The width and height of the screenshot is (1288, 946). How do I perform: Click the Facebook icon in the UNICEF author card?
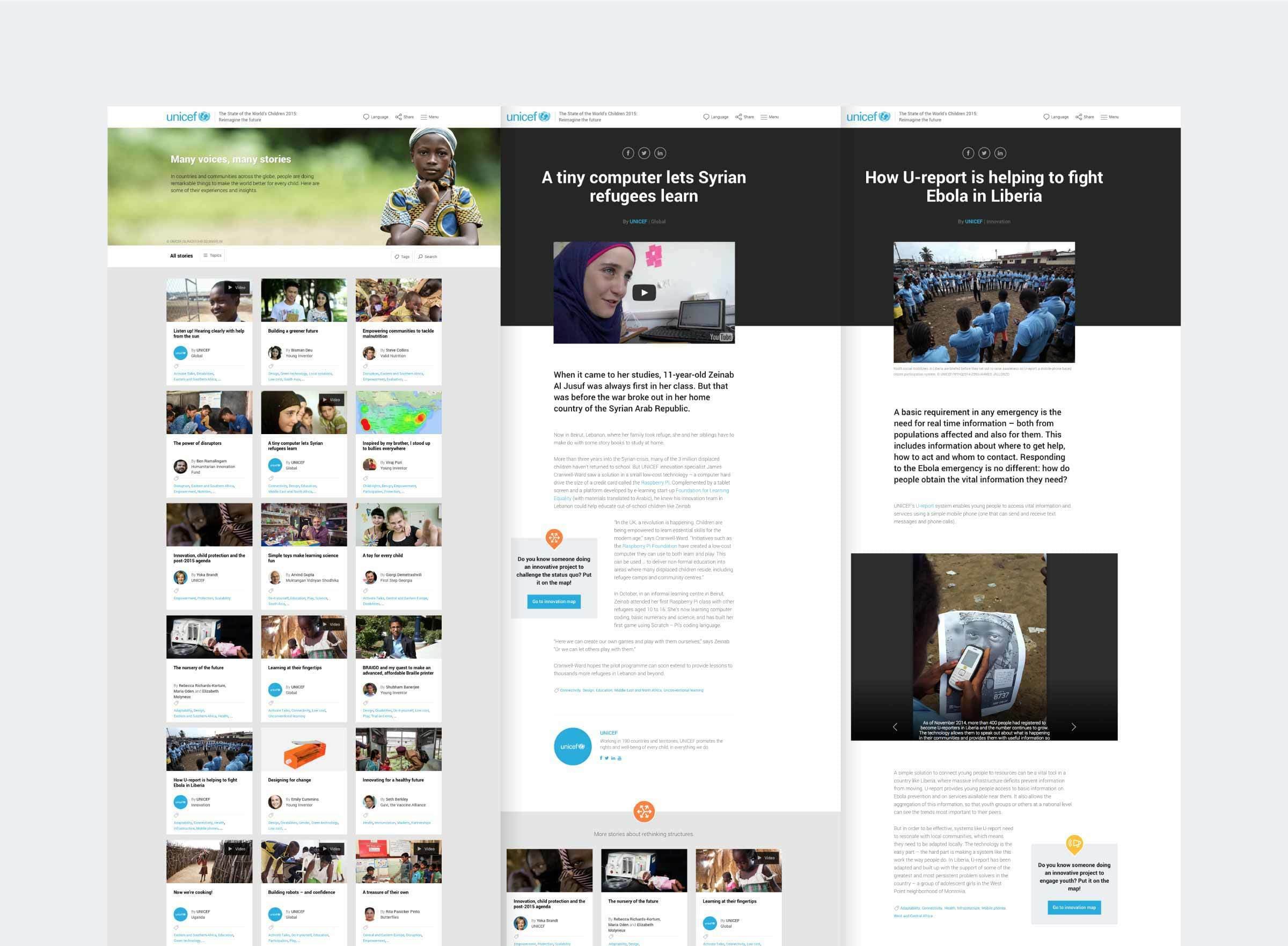(600, 757)
